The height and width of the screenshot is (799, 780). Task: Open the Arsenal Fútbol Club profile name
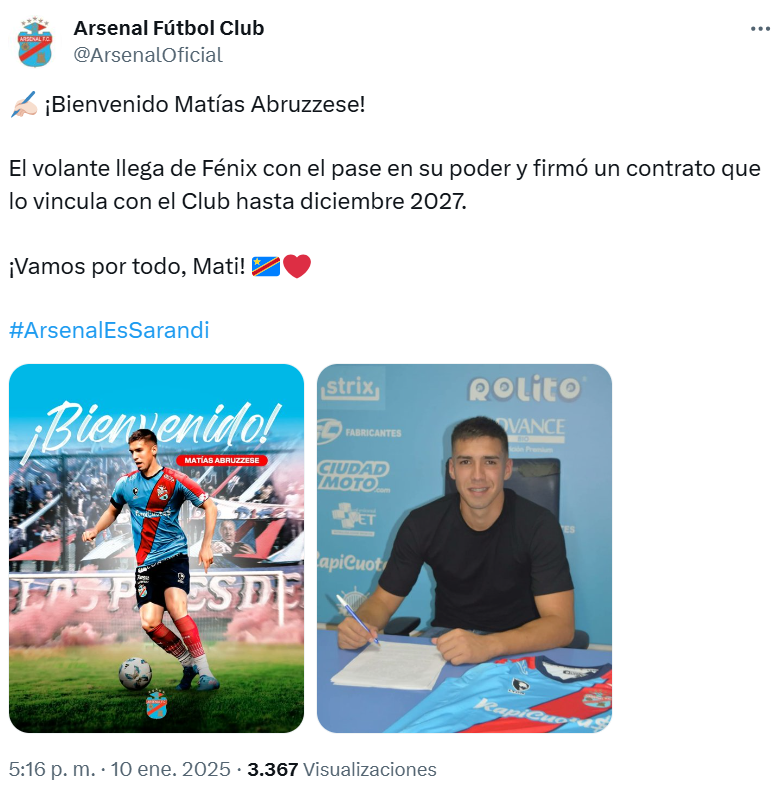click(x=169, y=28)
